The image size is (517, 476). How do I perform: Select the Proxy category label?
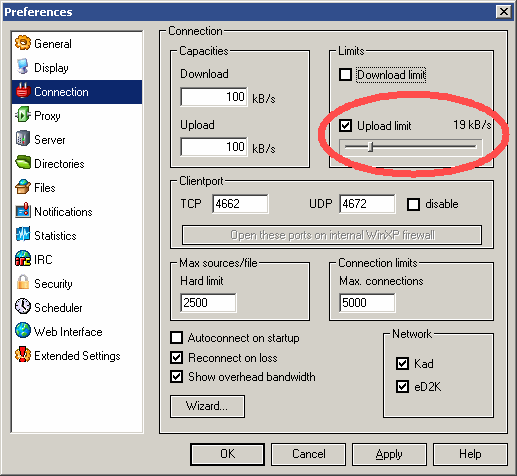pos(47,116)
